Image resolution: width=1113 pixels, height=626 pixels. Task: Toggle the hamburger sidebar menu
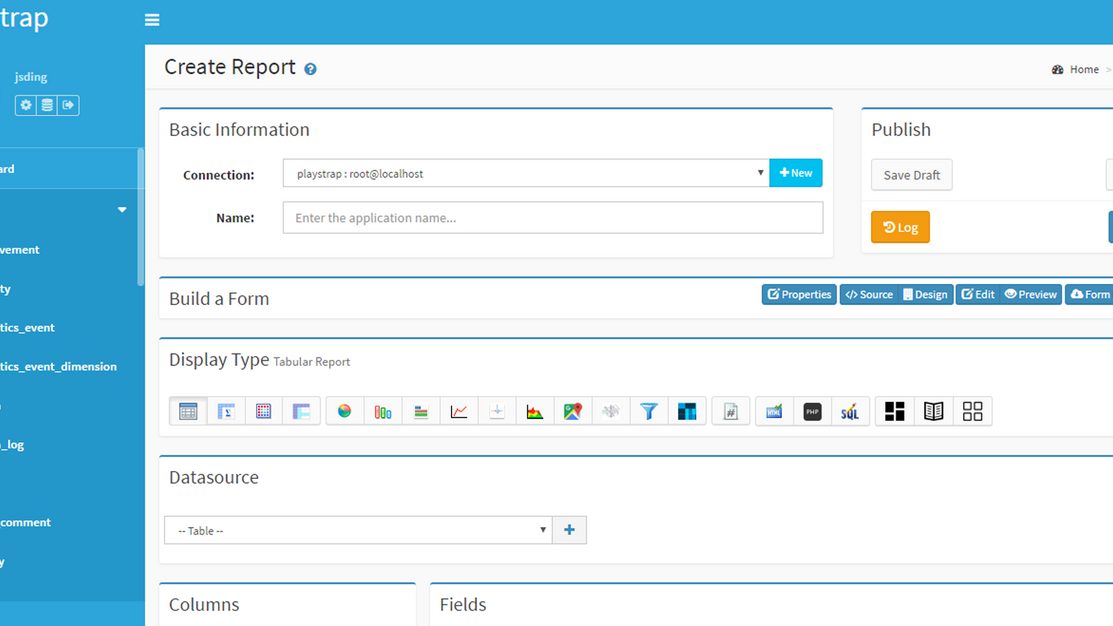pyautogui.click(x=152, y=20)
